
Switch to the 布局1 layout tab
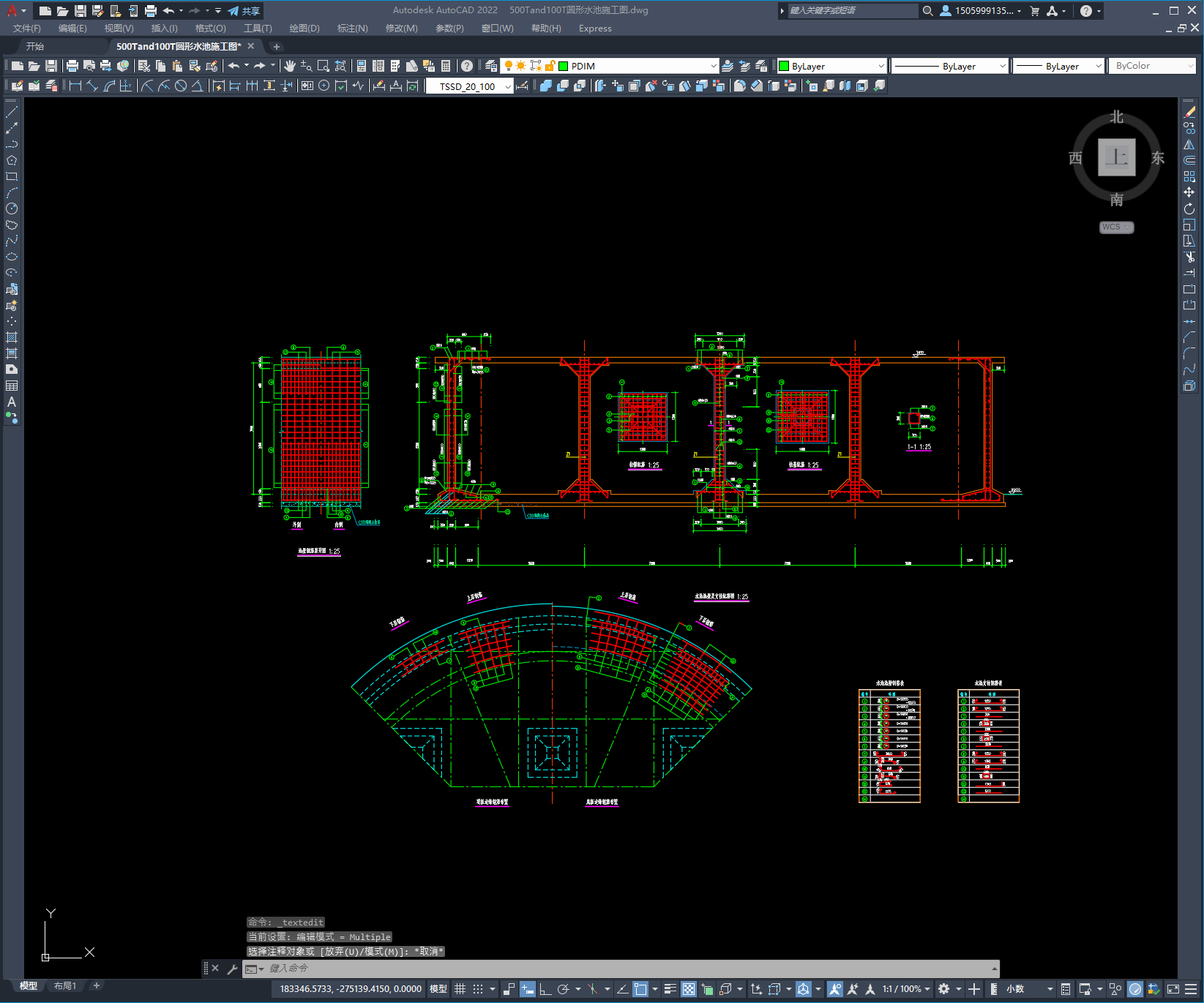point(65,986)
